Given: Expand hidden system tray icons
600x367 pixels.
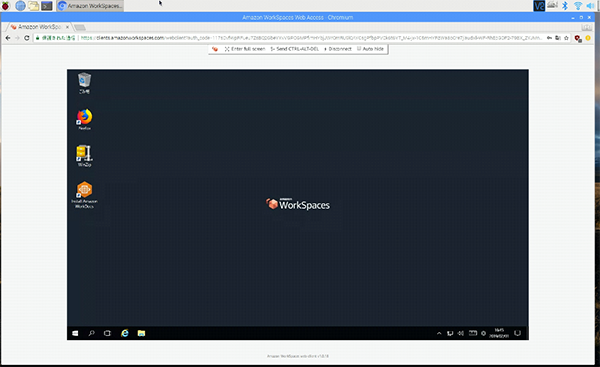Looking at the screenshot, I should [x=439, y=333].
